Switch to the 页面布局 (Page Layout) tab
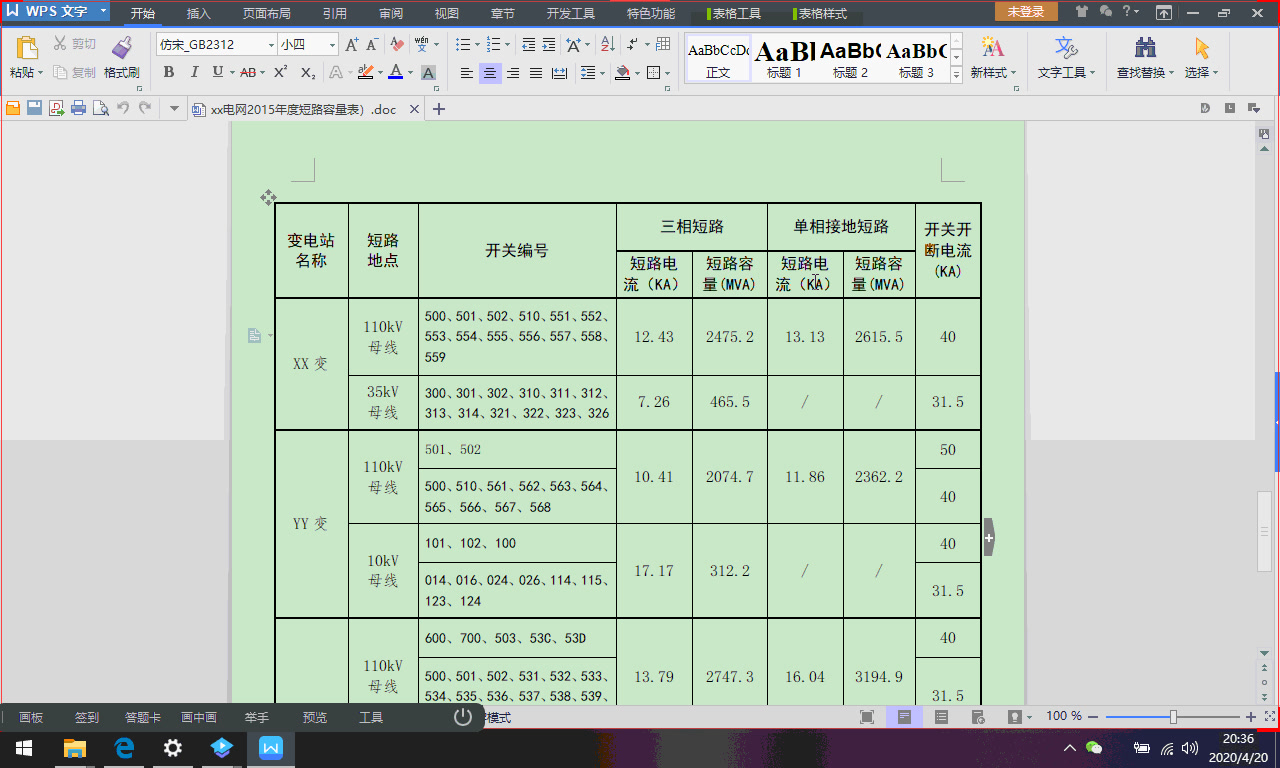 click(x=267, y=13)
